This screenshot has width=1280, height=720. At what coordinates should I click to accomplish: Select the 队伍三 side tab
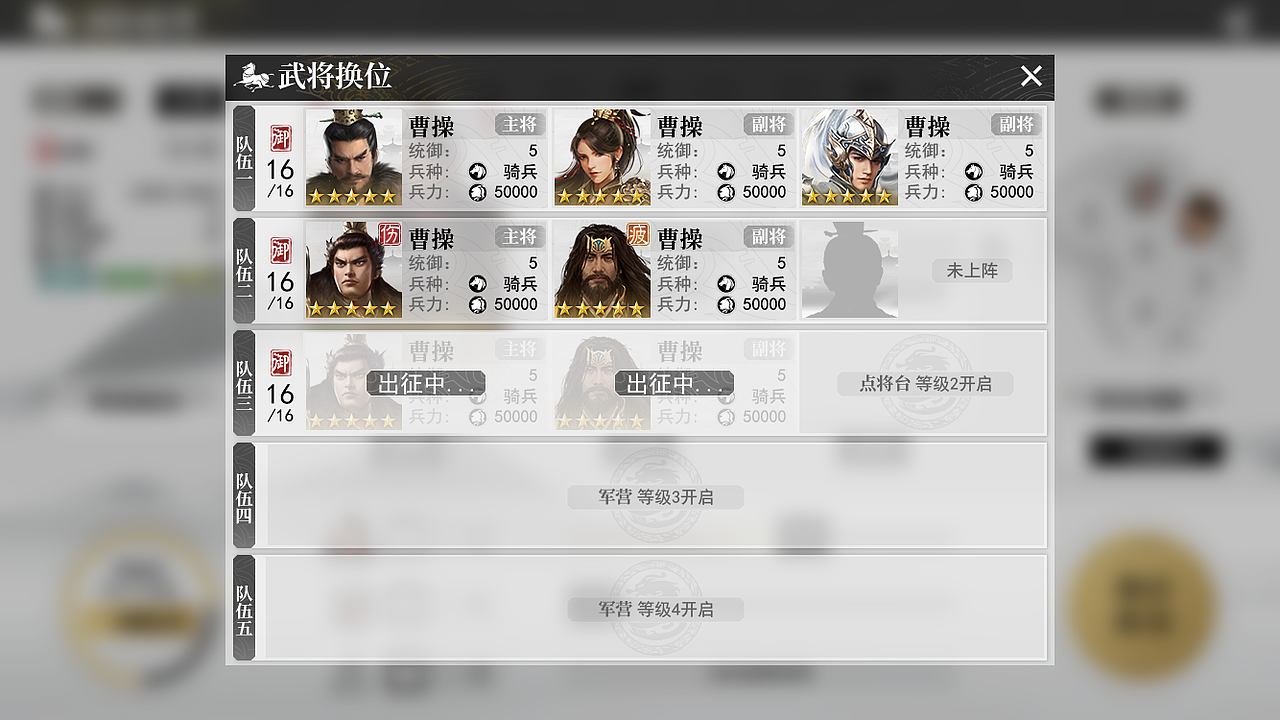pos(244,382)
